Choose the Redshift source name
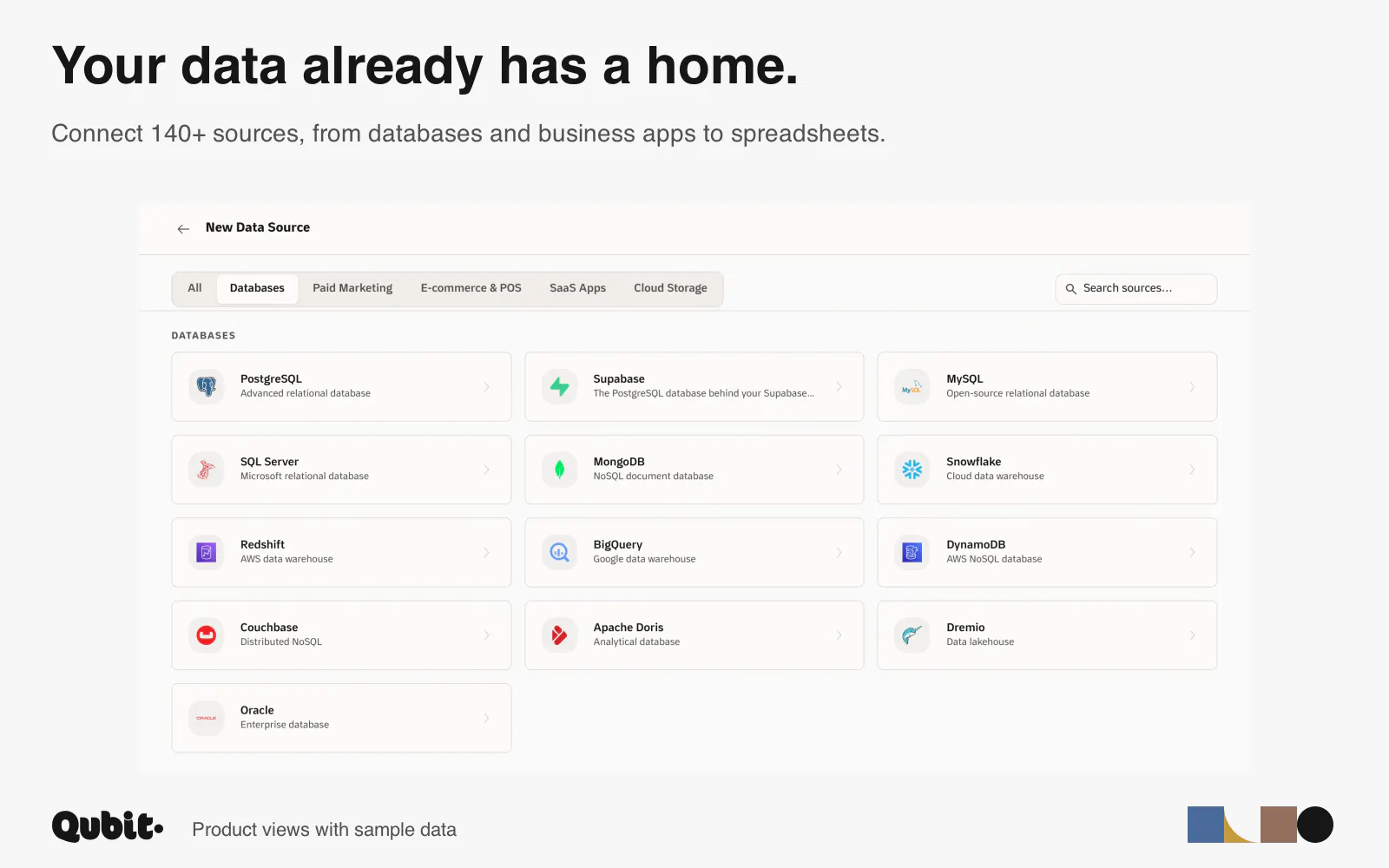Image resolution: width=1389 pixels, height=868 pixels. (262, 544)
